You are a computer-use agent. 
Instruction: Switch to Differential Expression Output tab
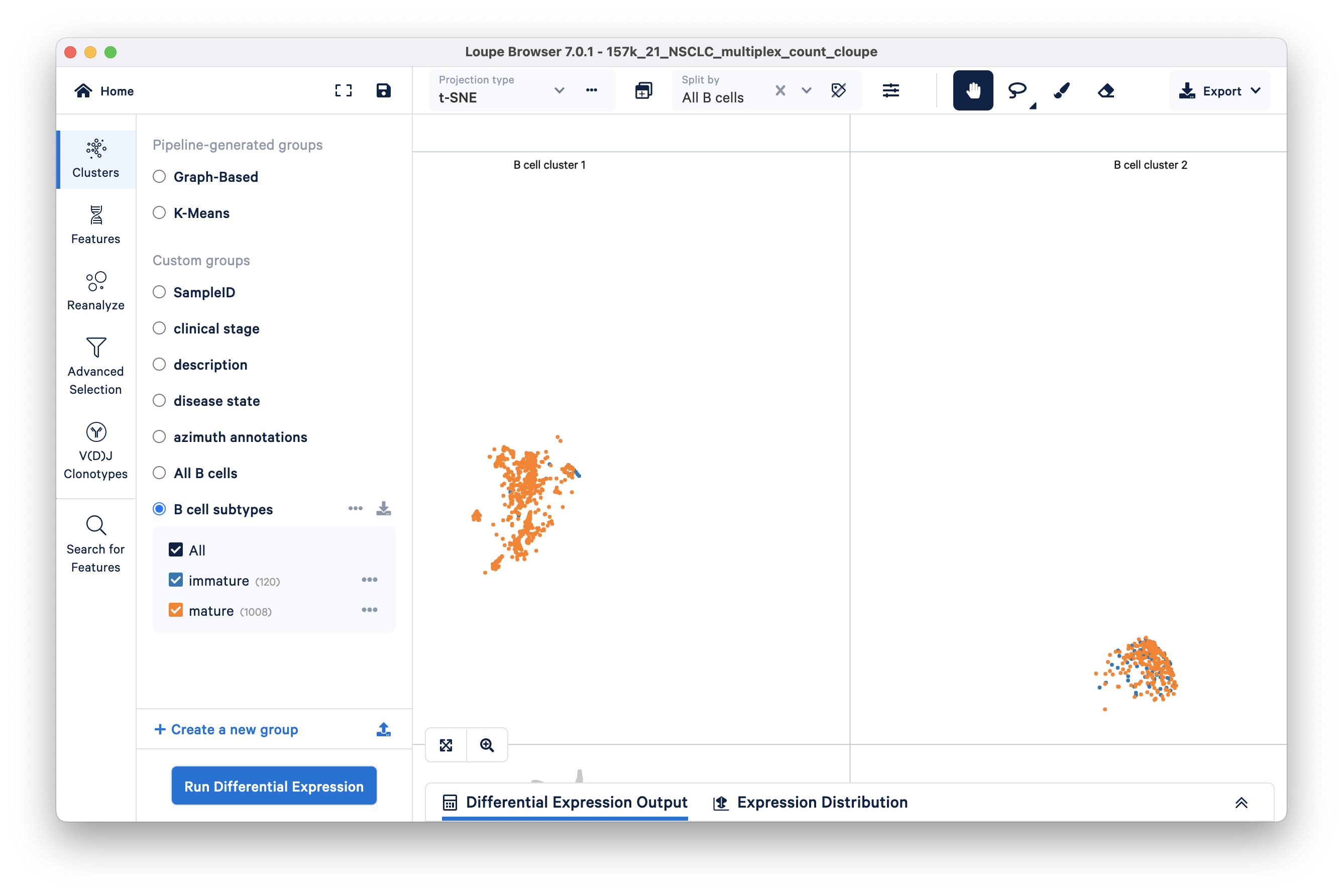coord(565,802)
